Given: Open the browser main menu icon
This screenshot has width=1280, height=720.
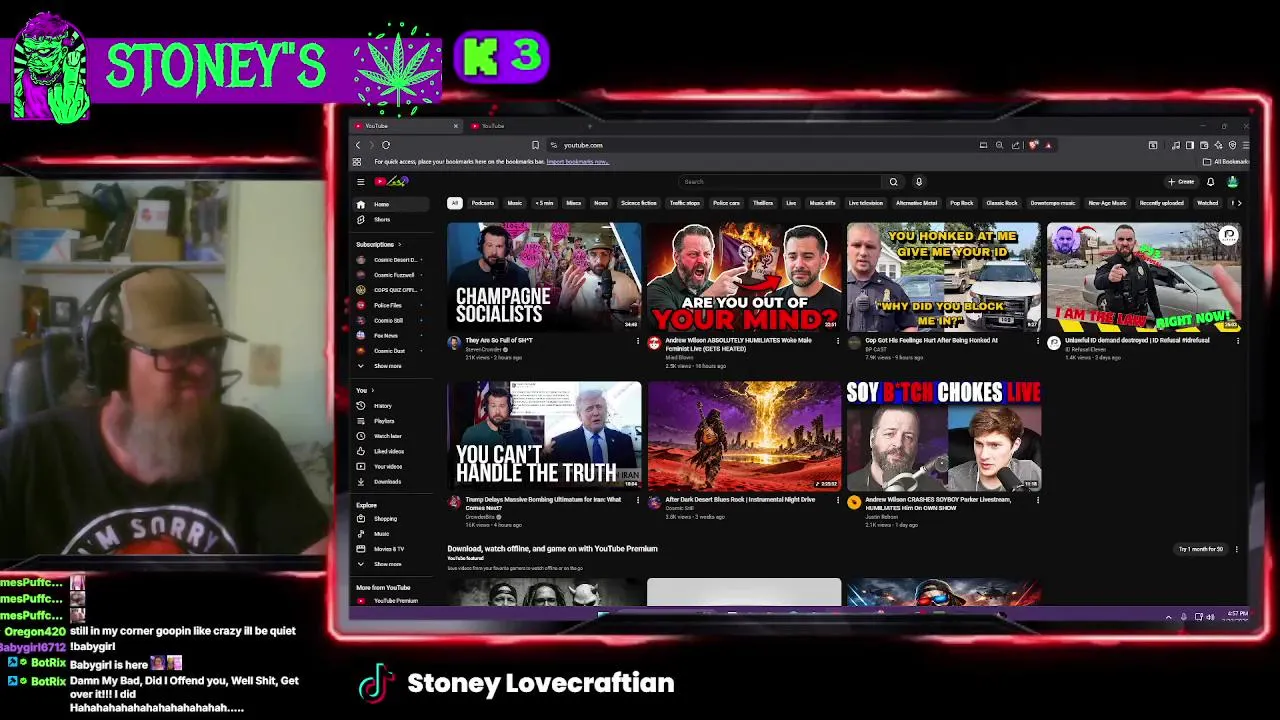Looking at the screenshot, I should click(1245, 145).
